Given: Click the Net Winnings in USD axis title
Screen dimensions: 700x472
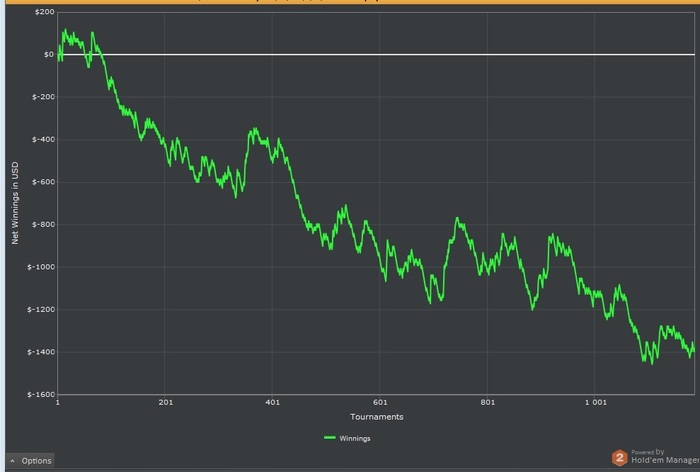Looking at the screenshot, I should coord(15,203).
